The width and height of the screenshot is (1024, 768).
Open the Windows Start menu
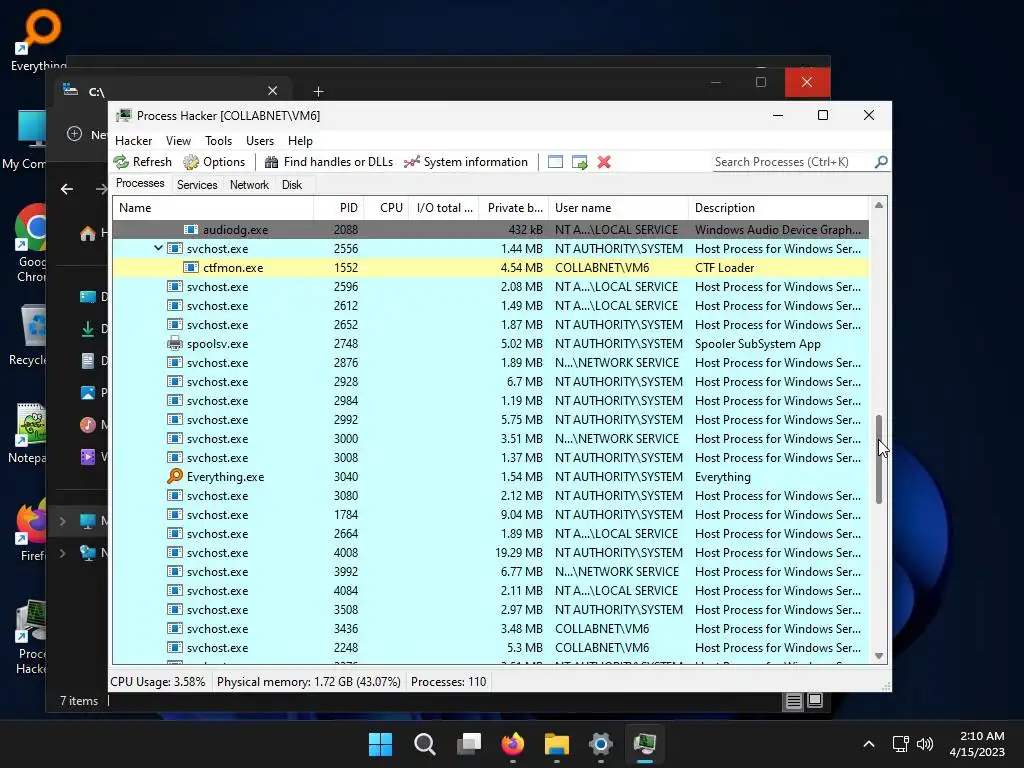380,744
